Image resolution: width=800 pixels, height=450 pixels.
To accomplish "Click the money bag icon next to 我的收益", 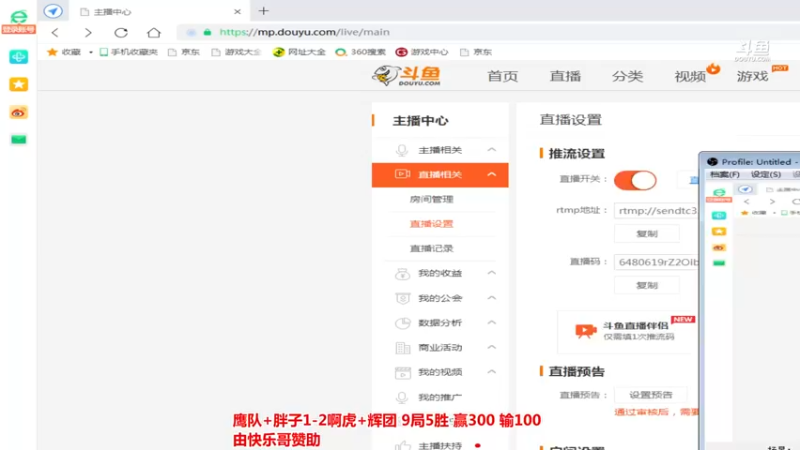I will [403, 273].
